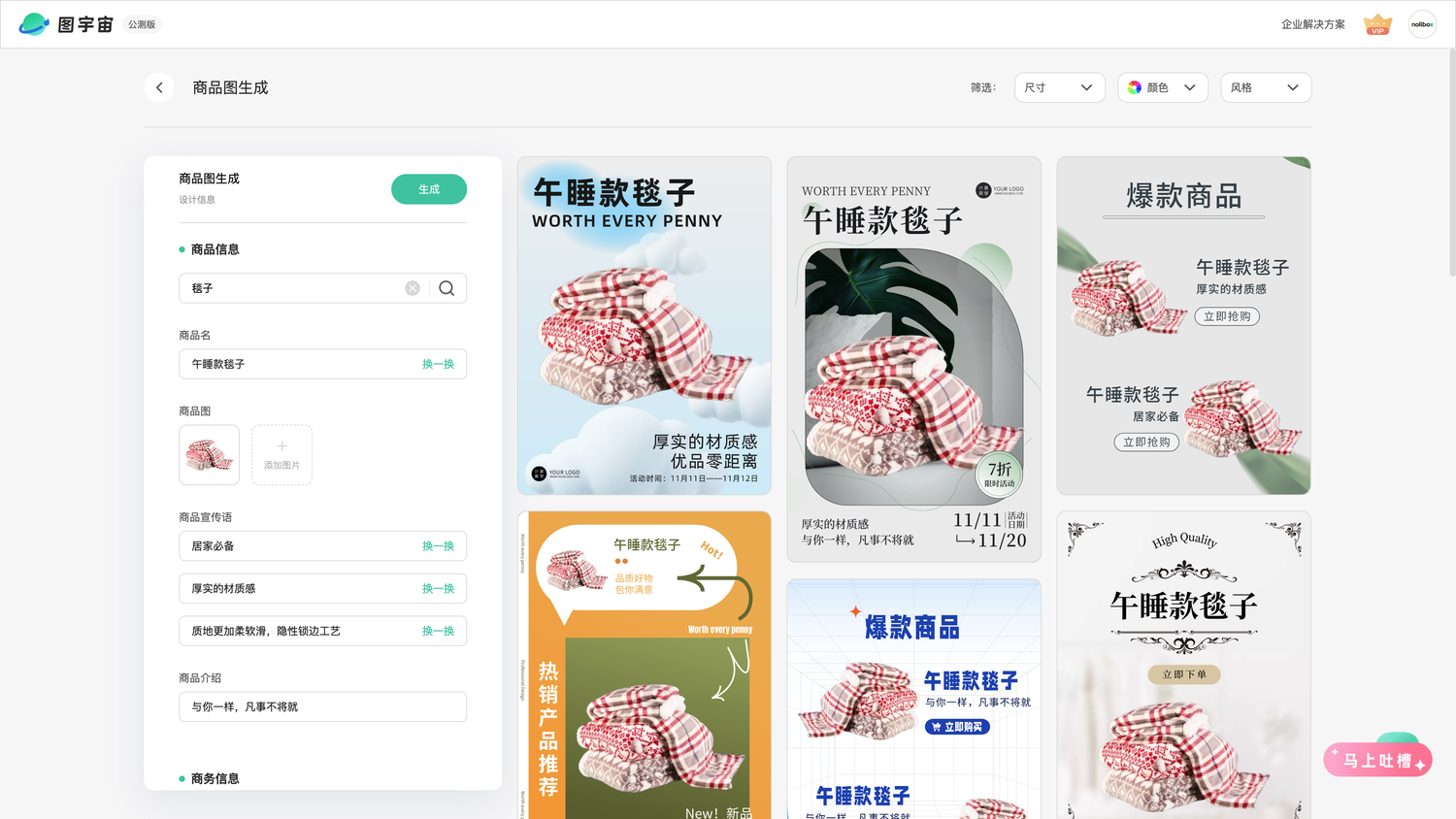Click the green 生成 button
This screenshot has height=819, width=1456.
(x=429, y=189)
